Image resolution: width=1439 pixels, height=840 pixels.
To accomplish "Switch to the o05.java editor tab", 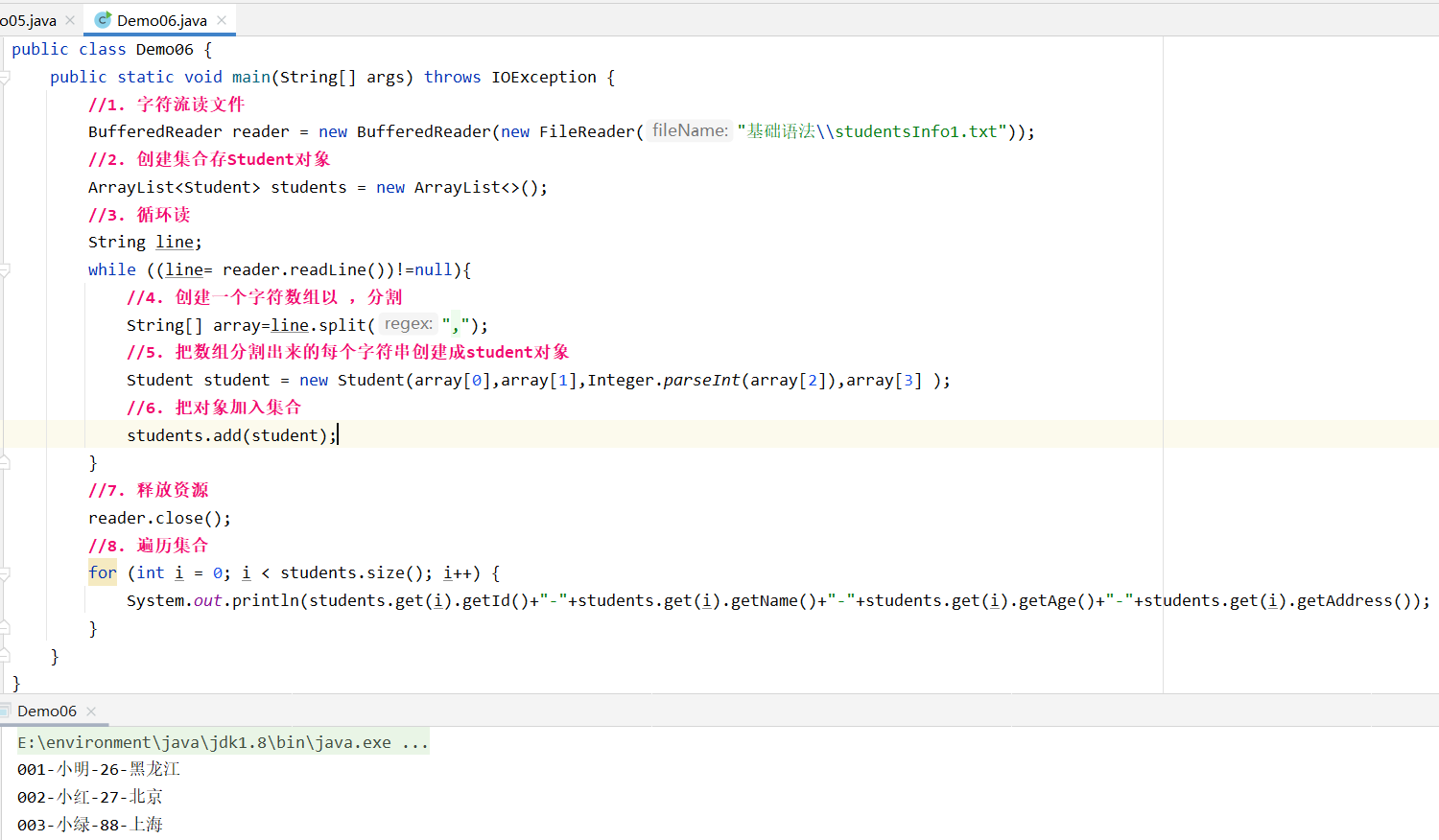I will [28, 20].
